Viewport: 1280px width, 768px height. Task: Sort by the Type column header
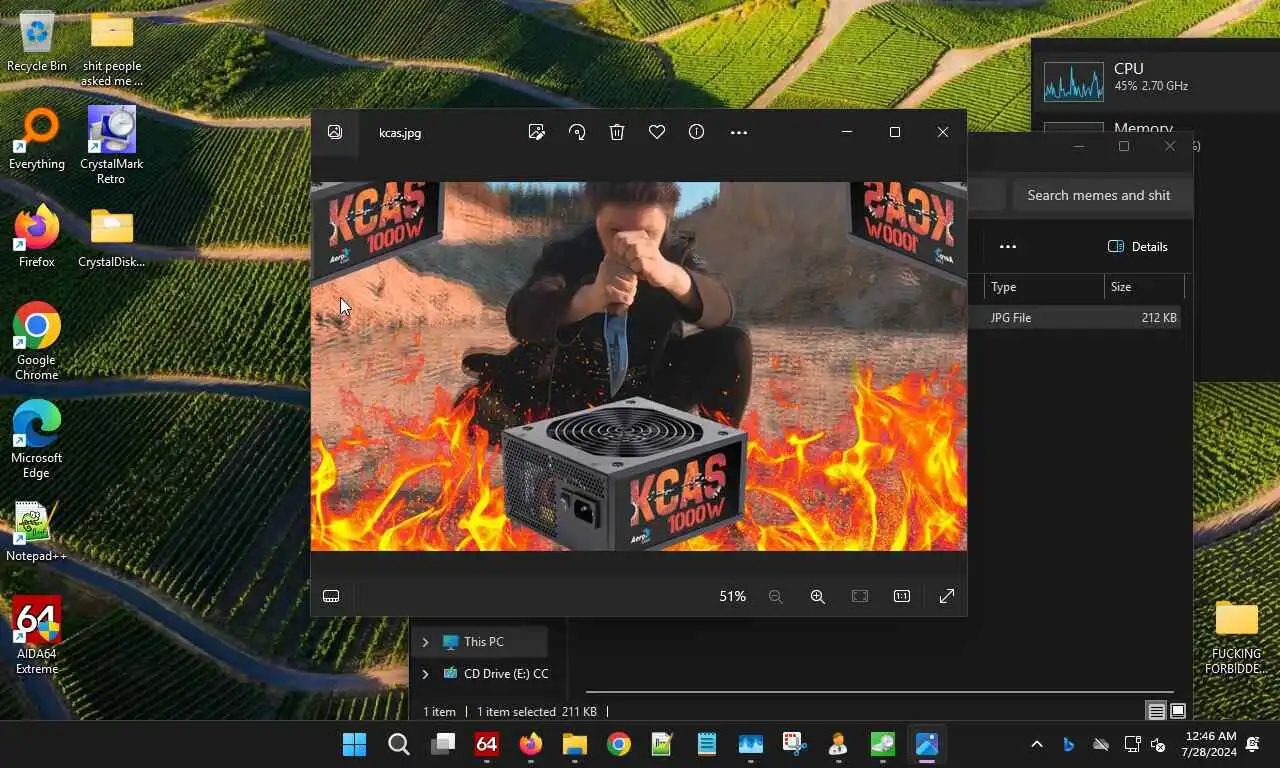pos(1044,287)
